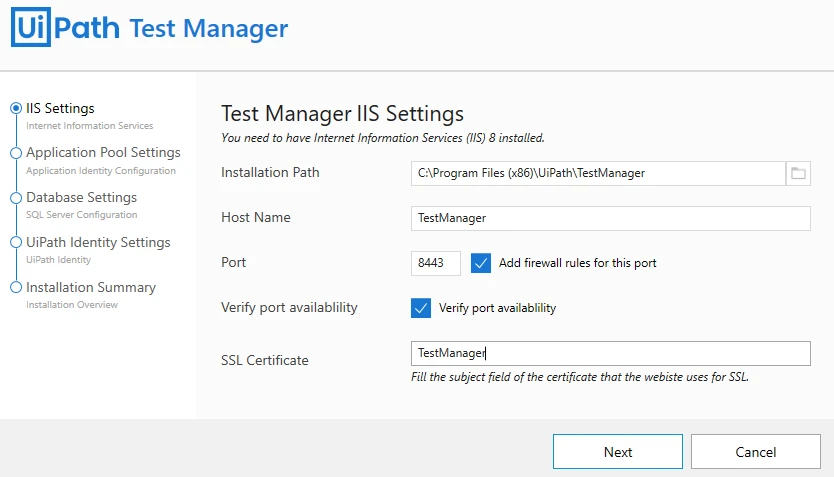This screenshot has height=477, width=834.
Task: Open Installation Summary step label
Action: (91, 287)
